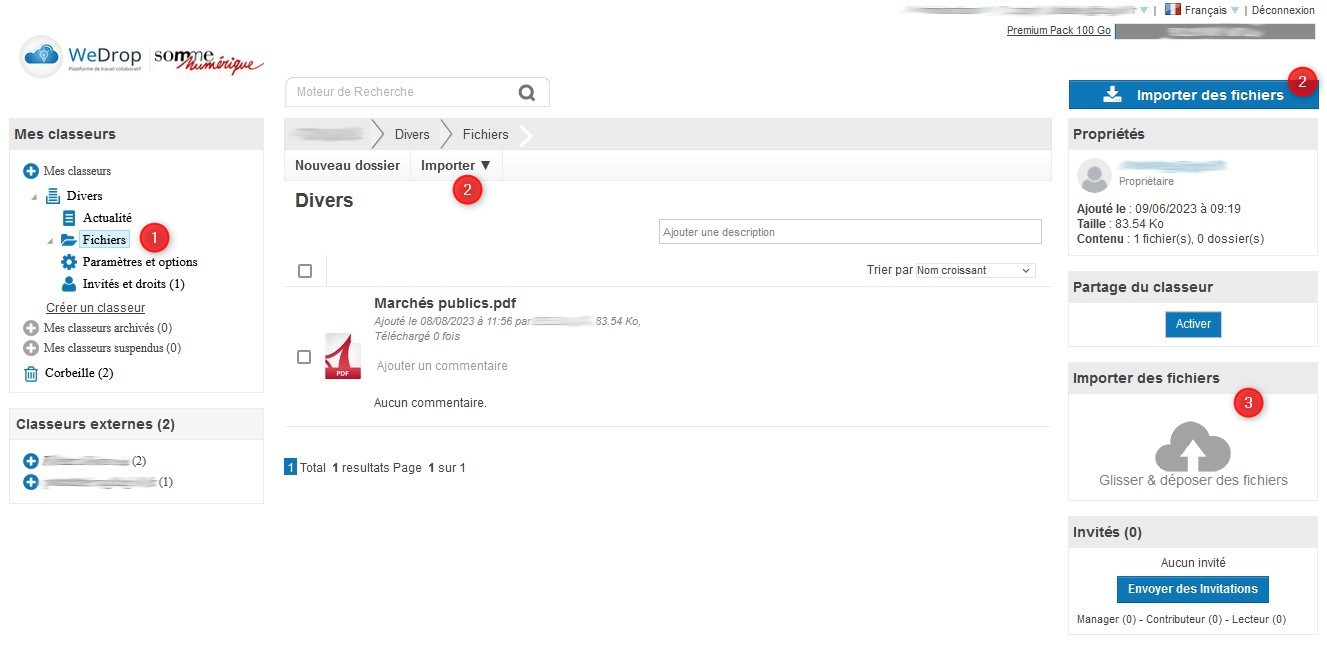
Task: Check the Marchés publics.pdf checkbox
Action: point(304,357)
